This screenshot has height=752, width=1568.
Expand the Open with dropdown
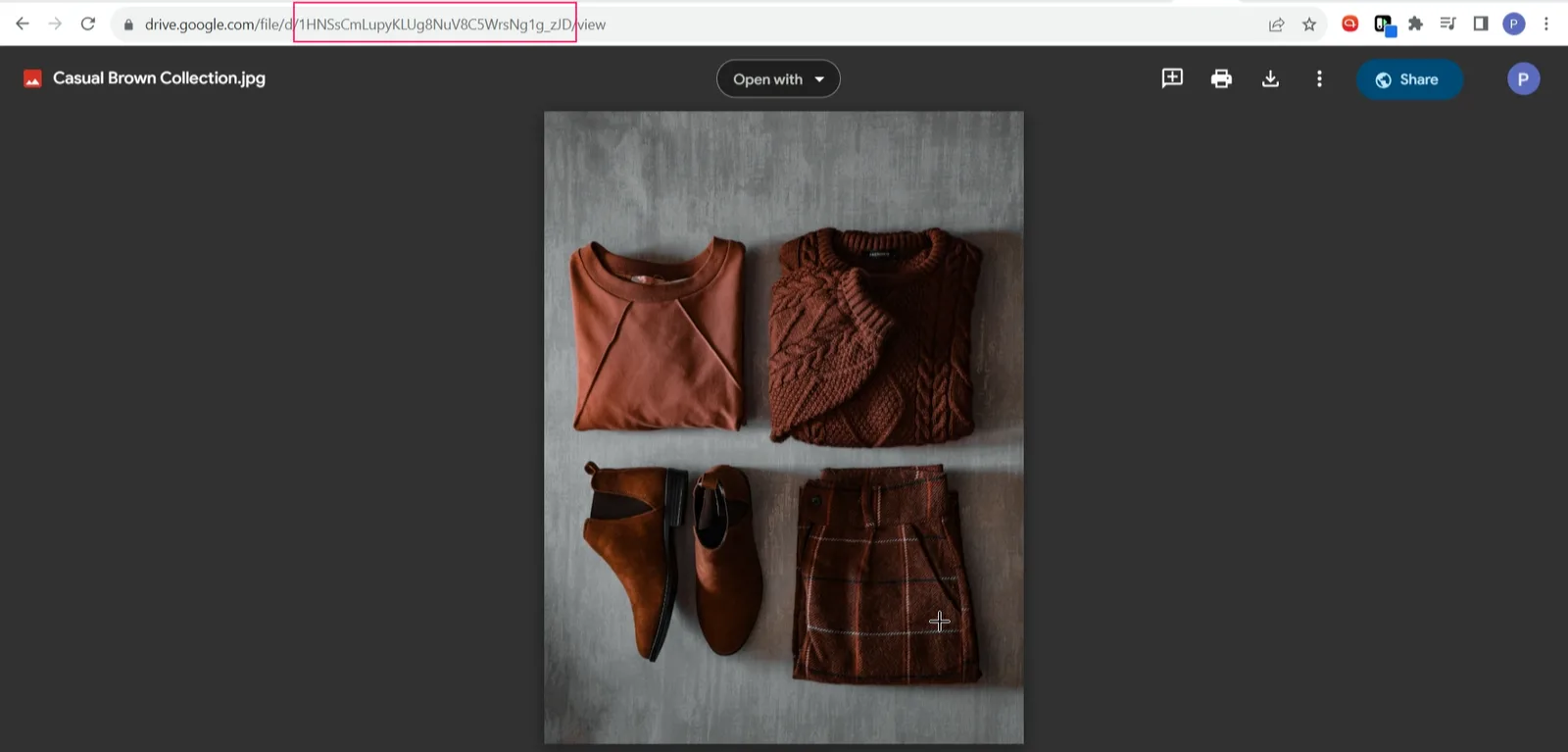point(778,78)
